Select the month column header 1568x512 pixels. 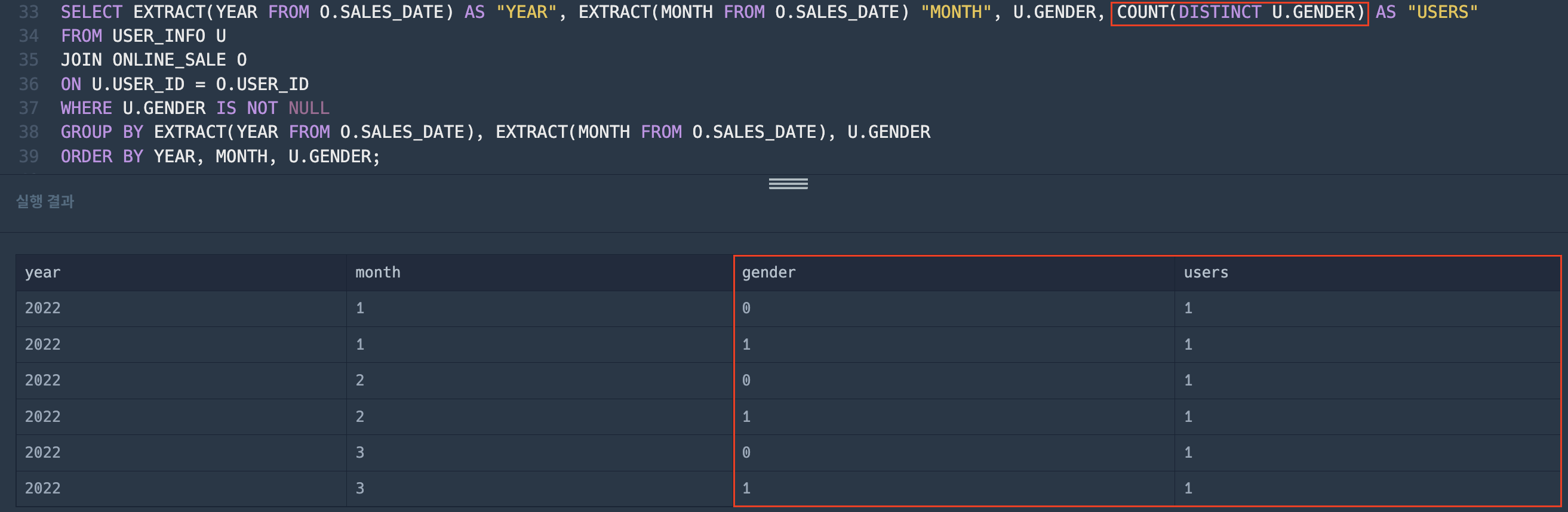[540, 273]
